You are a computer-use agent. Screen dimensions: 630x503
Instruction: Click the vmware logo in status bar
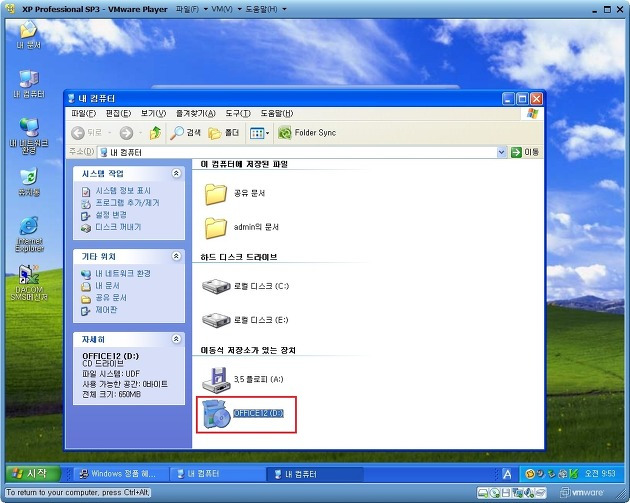click(x=582, y=492)
